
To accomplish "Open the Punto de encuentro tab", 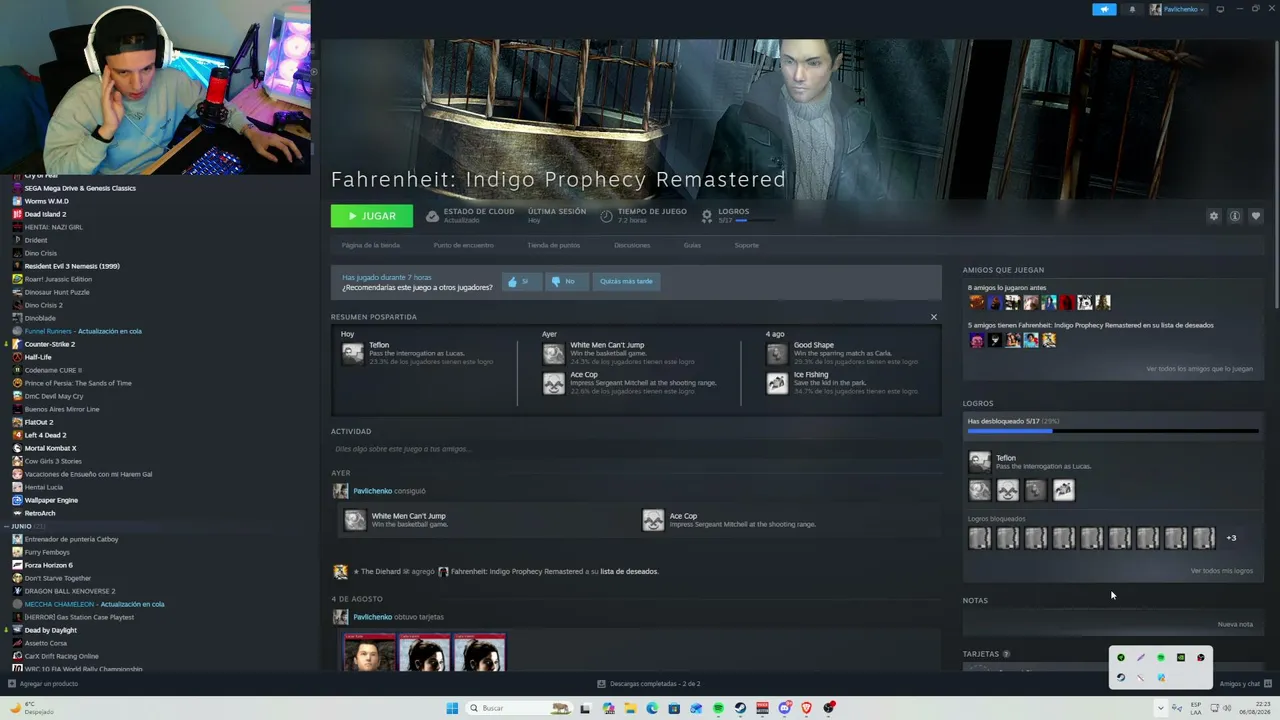I will pos(464,245).
